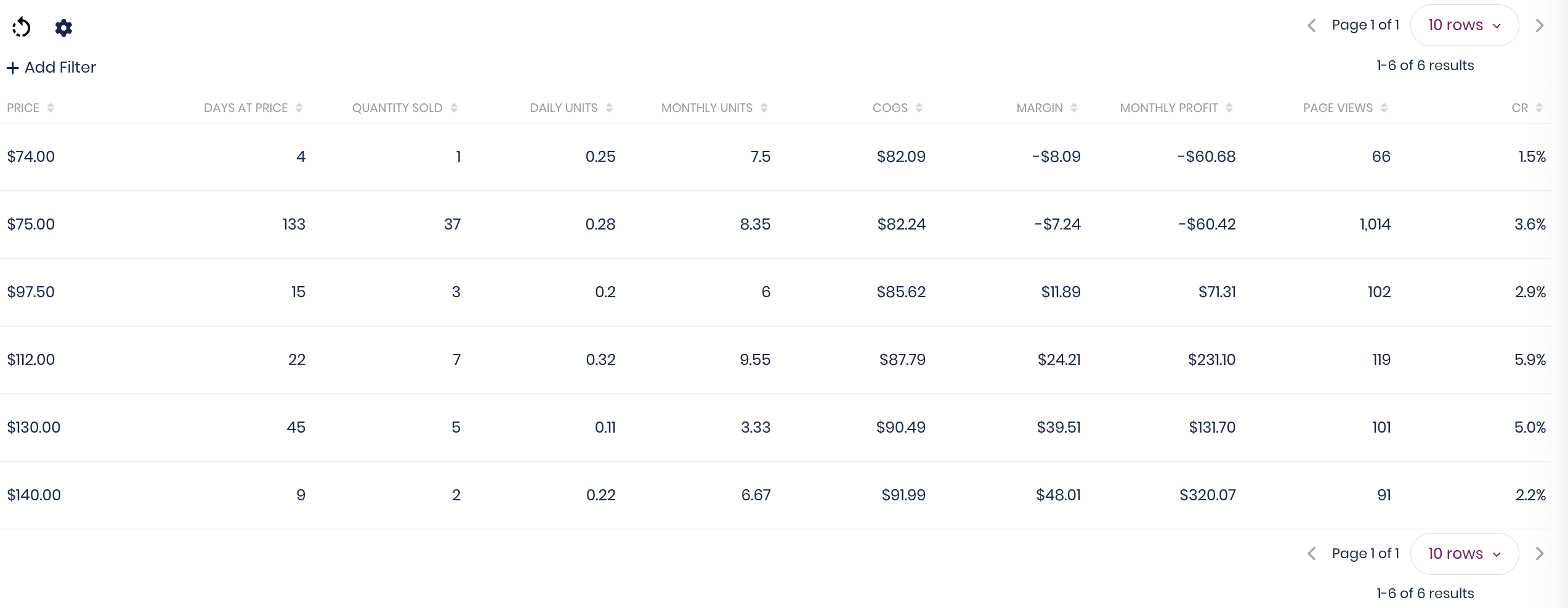Sort by DAILY UNITS arrows
The height and width of the screenshot is (608, 1568).
click(609, 108)
